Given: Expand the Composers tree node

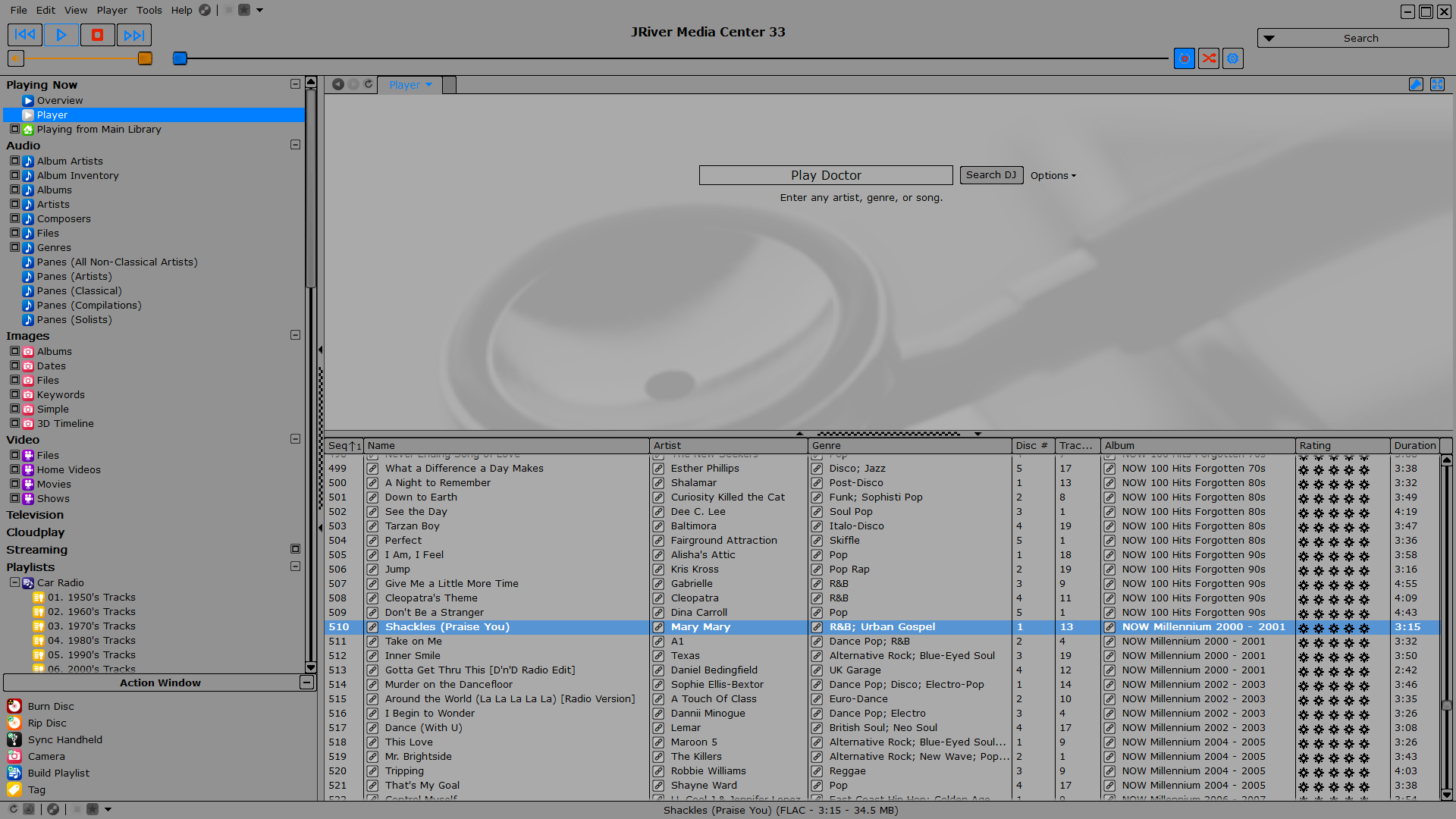Looking at the screenshot, I should pyautogui.click(x=14, y=218).
